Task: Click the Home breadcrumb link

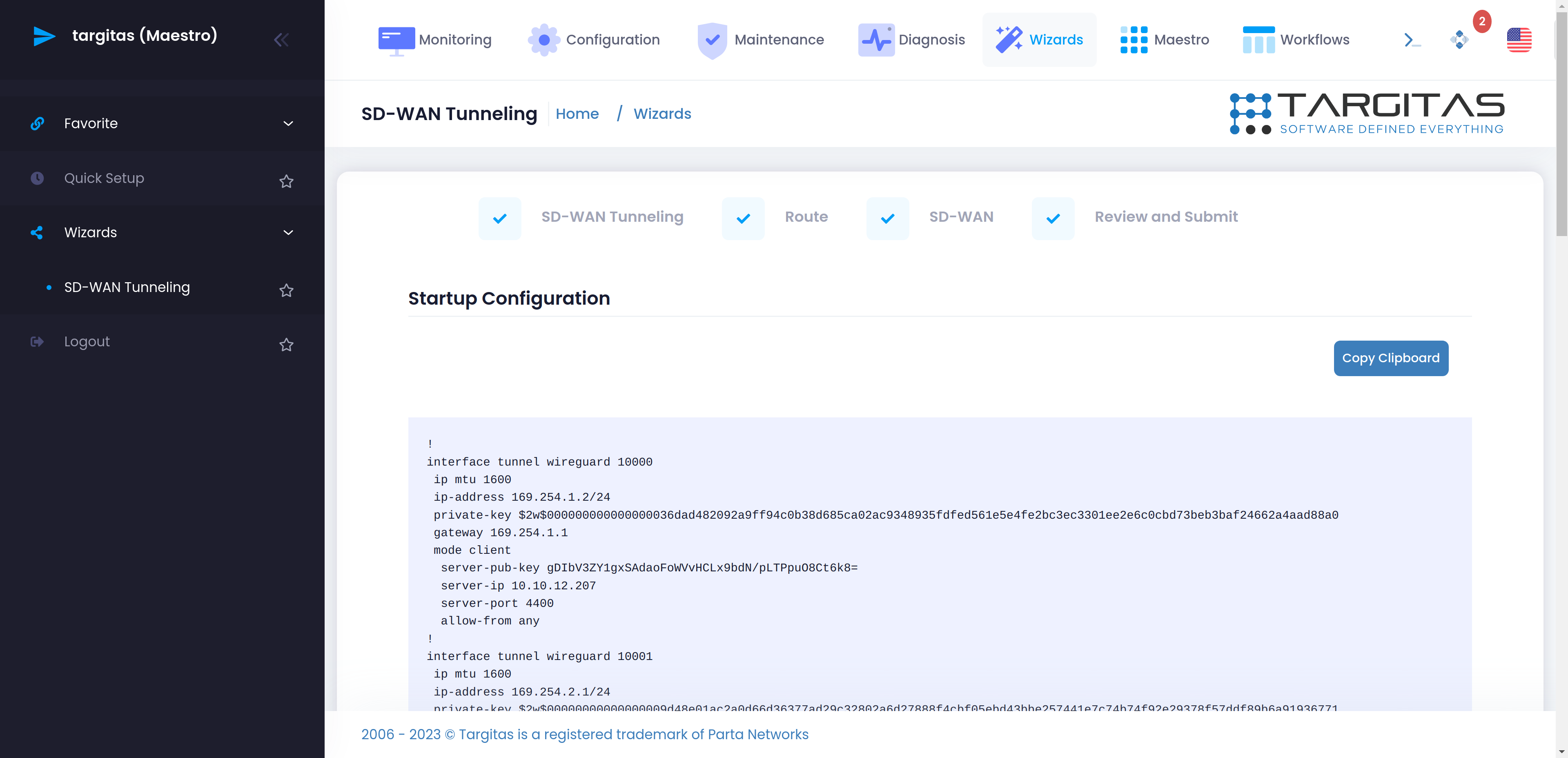Action: pos(579,112)
